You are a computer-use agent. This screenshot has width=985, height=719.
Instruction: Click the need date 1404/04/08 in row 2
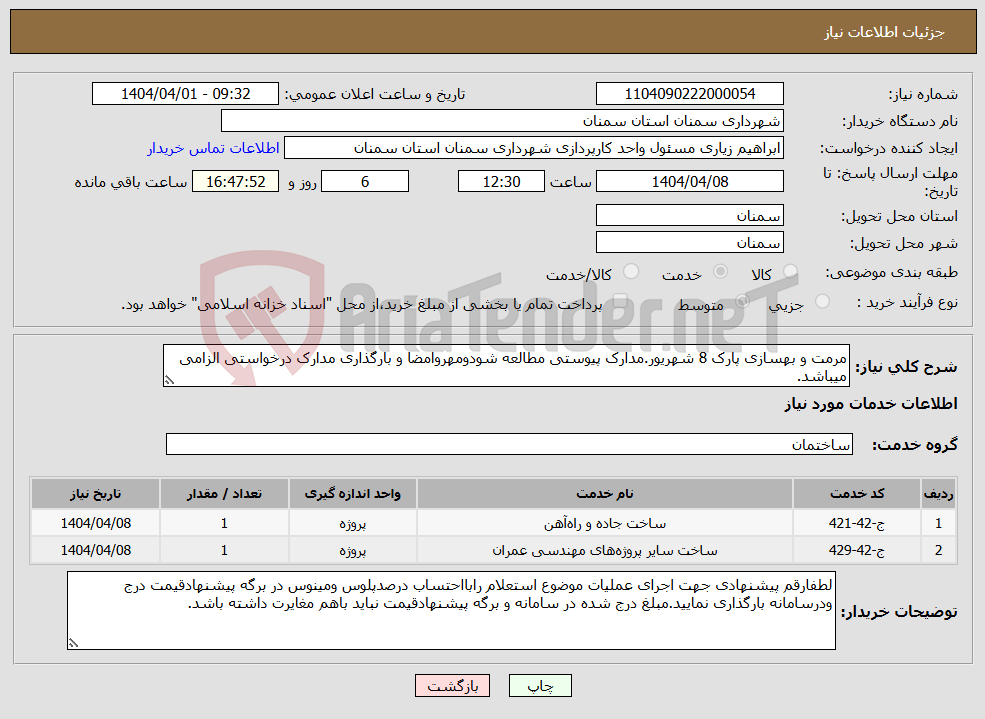(95, 550)
